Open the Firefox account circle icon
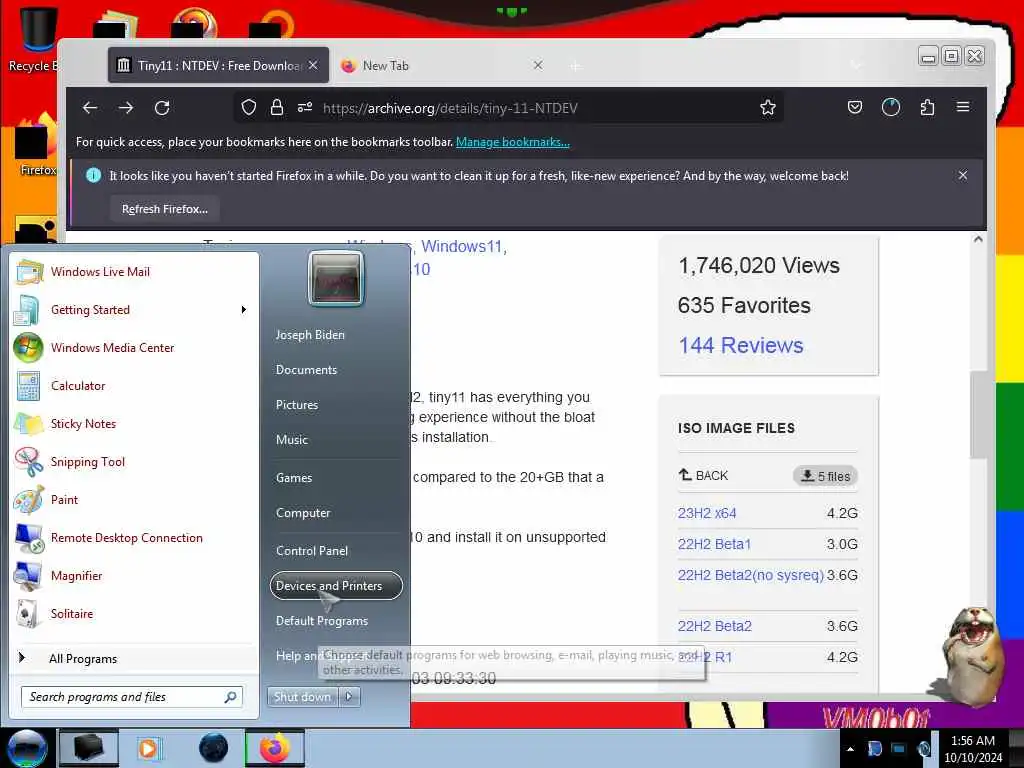This screenshot has width=1024, height=768. [891, 108]
